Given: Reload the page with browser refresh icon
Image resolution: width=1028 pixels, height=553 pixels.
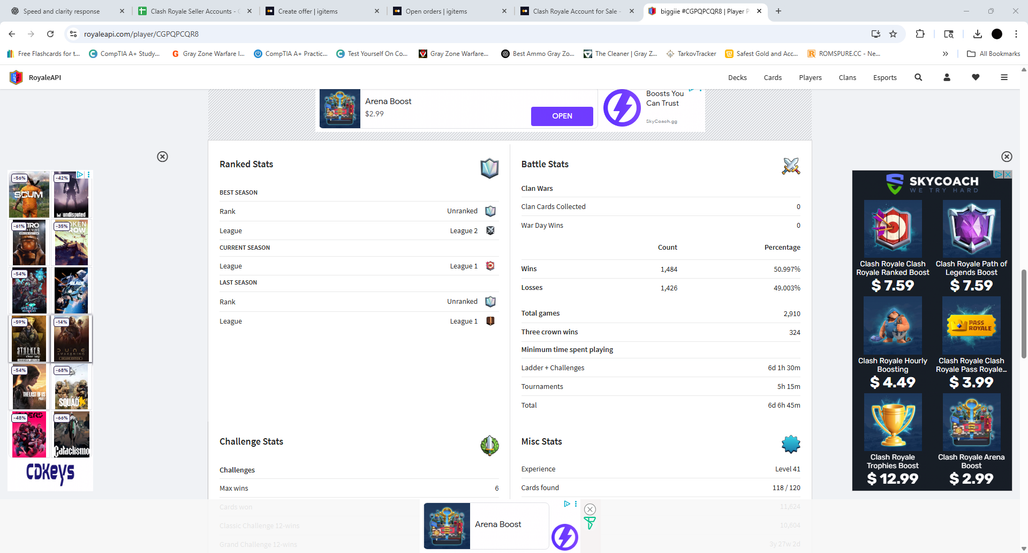Looking at the screenshot, I should click(50, 33).
